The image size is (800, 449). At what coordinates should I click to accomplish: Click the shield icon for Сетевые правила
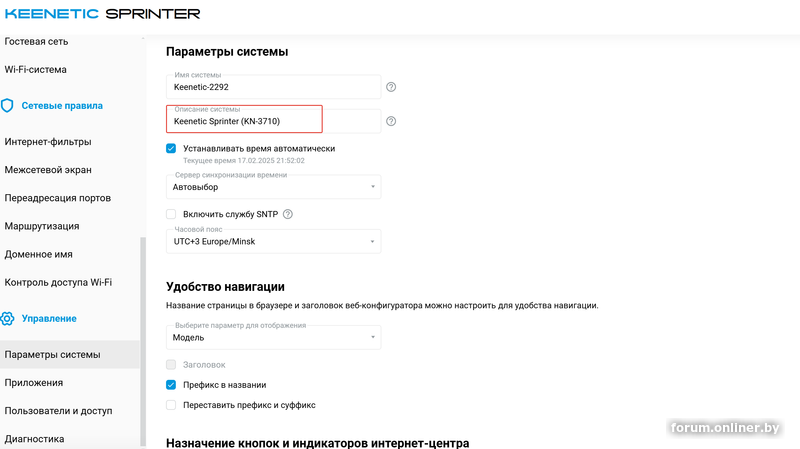click(x=8, y=105)
